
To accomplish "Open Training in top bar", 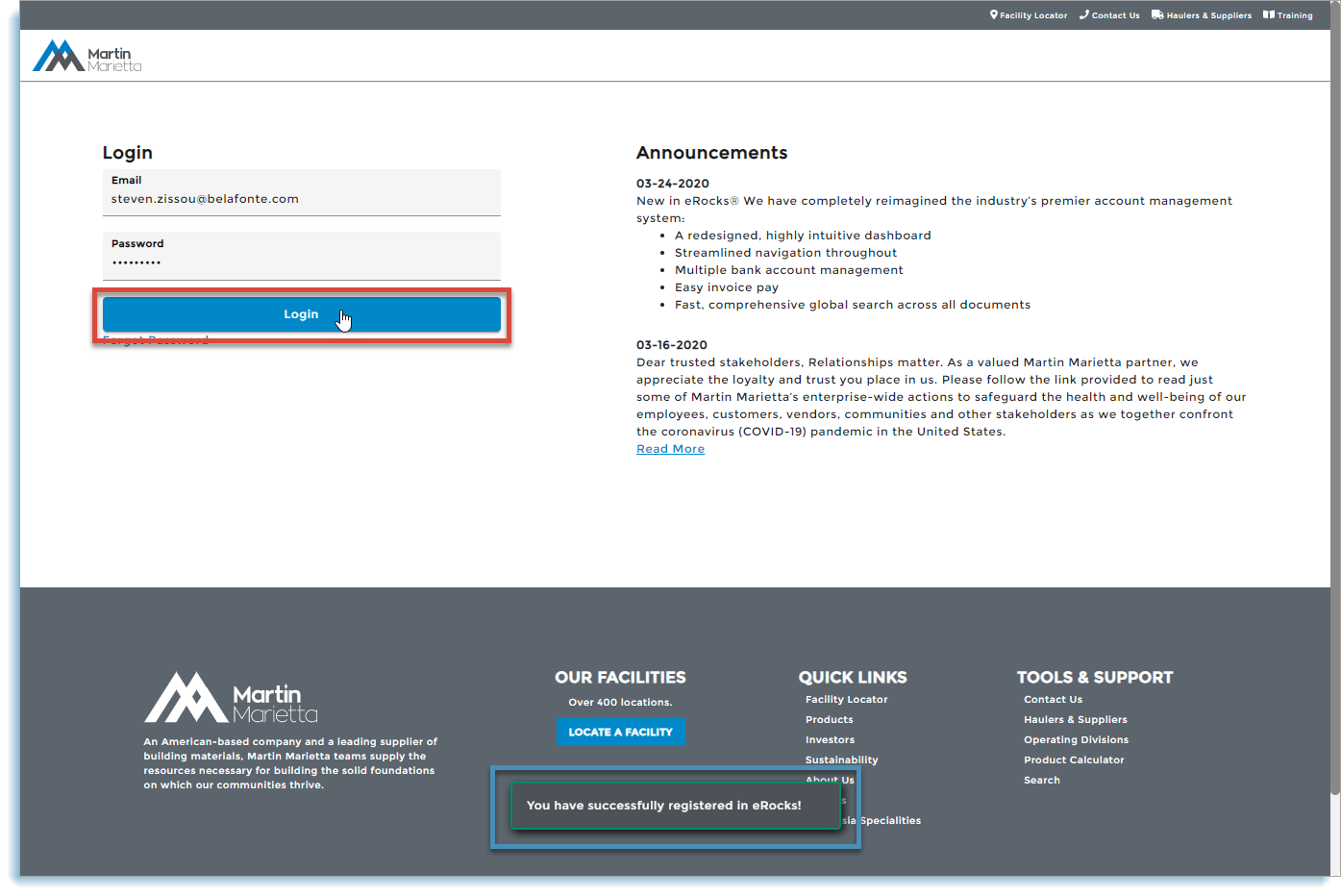I will (1294, 15).
